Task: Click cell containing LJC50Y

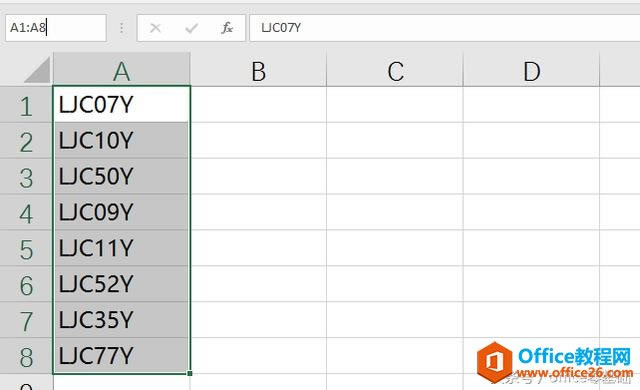Action: click(x=121, y=176)
